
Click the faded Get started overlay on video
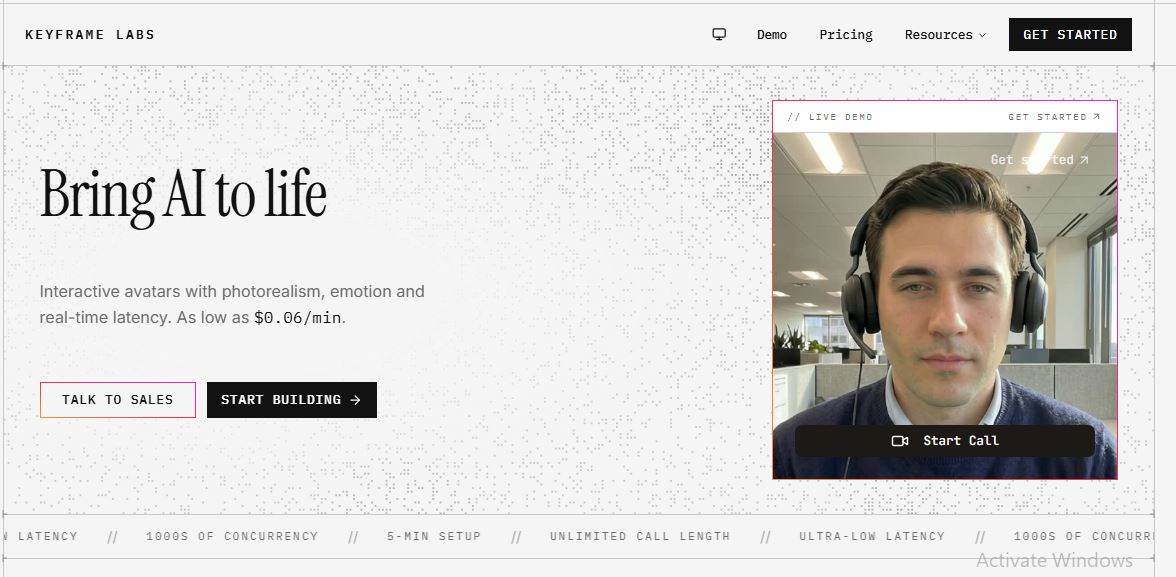pos(1040,160)
